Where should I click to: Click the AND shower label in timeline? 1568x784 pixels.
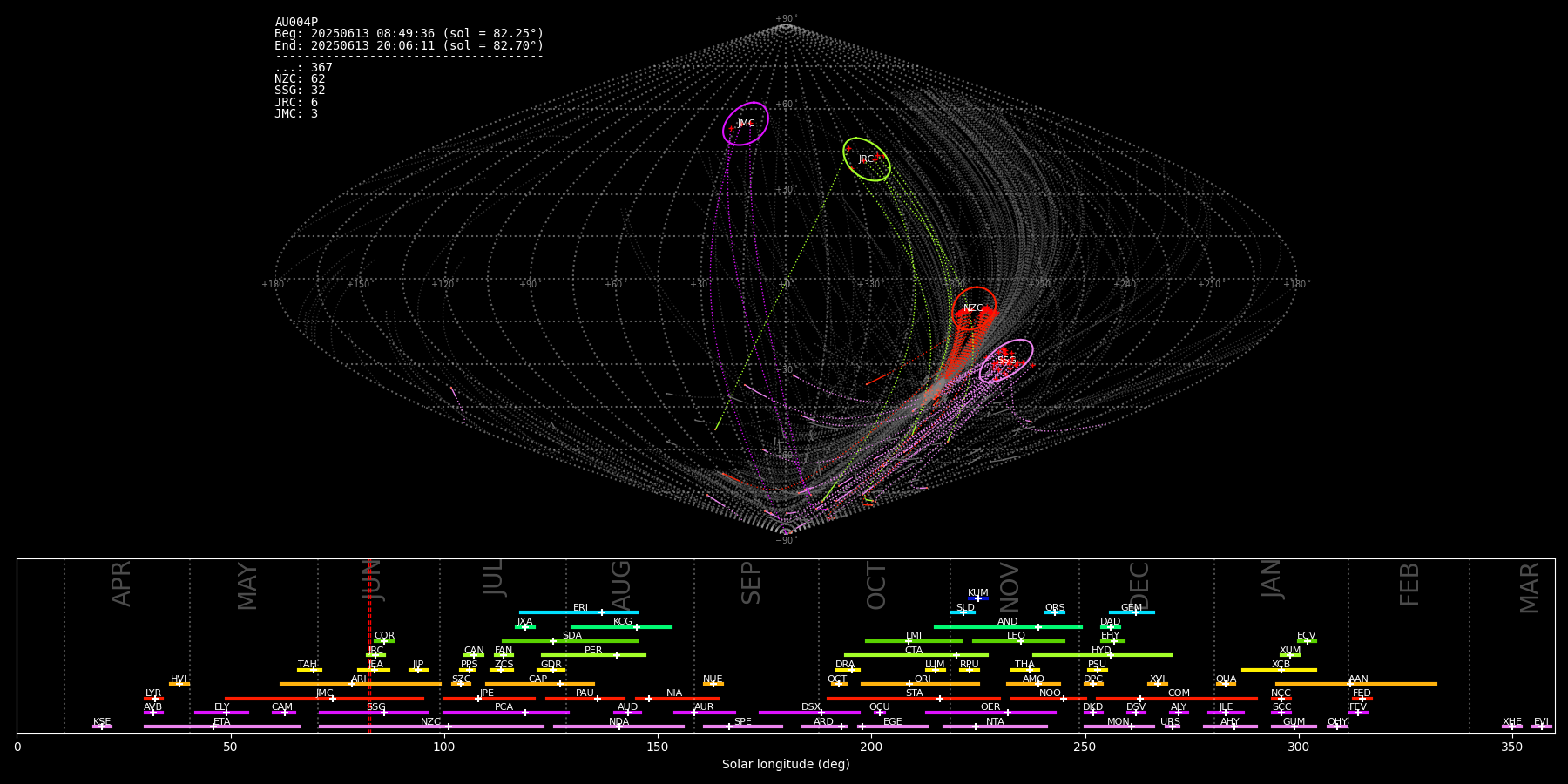1008,622
